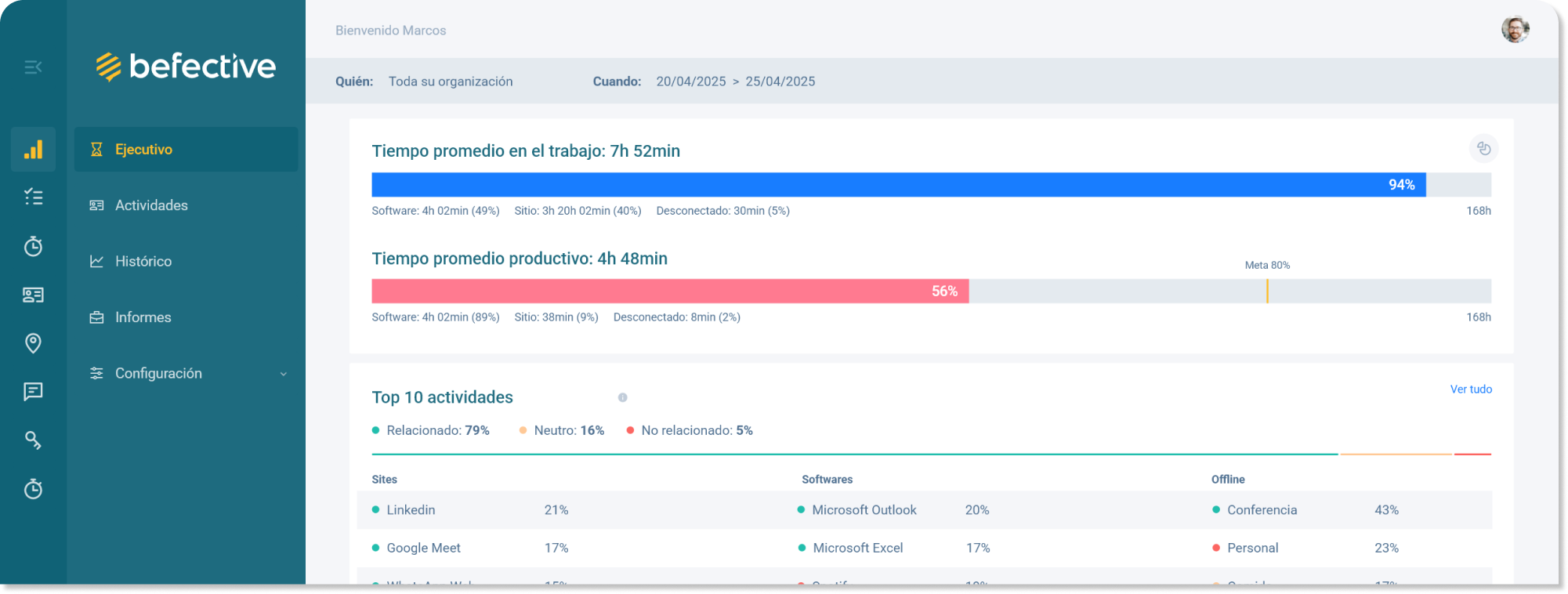The width and height of the screenshot is (1568, 594).
Task: Select the key icon in the left rail
Action: [x=33, y=440]
